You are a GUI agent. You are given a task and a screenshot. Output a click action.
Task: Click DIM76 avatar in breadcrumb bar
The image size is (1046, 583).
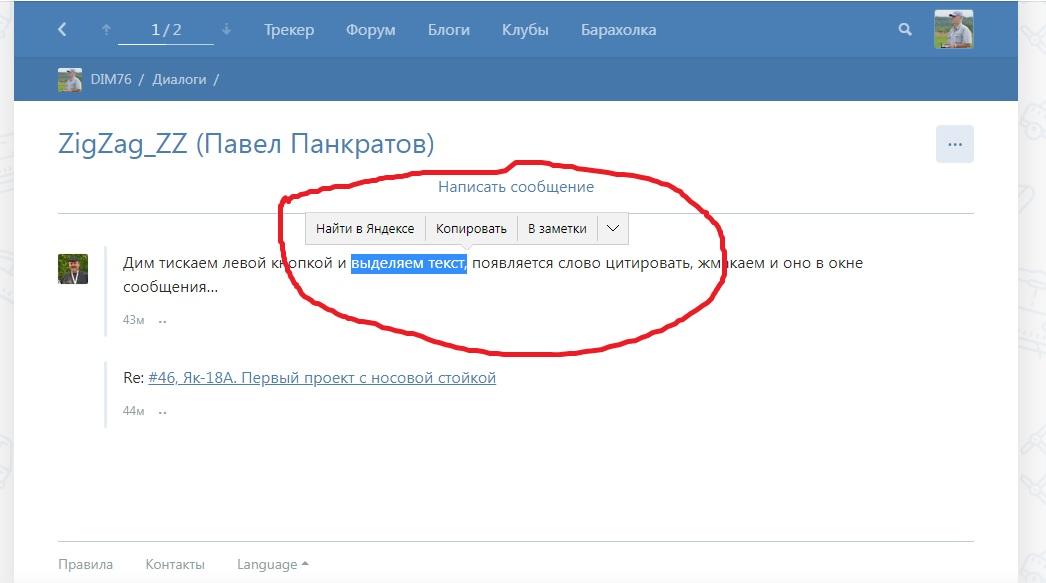pyautogui.click(x=70, y=80)
